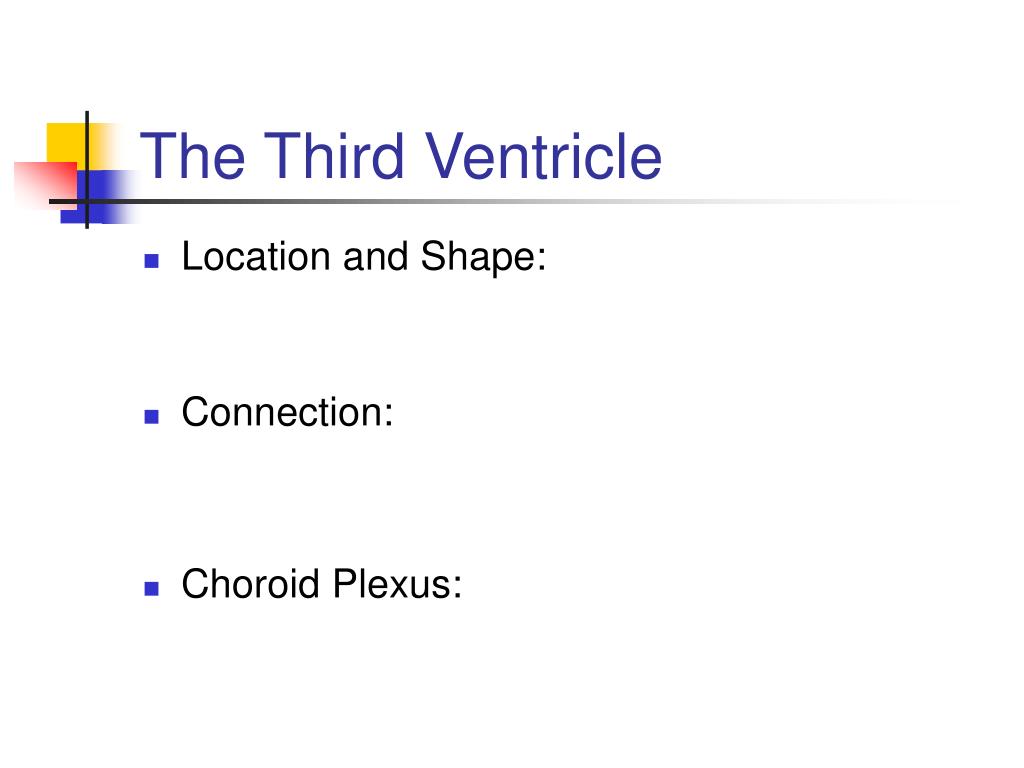Click the vertical black line in logo
This screenshot has width=1024, height=768.
click(87, 170)
